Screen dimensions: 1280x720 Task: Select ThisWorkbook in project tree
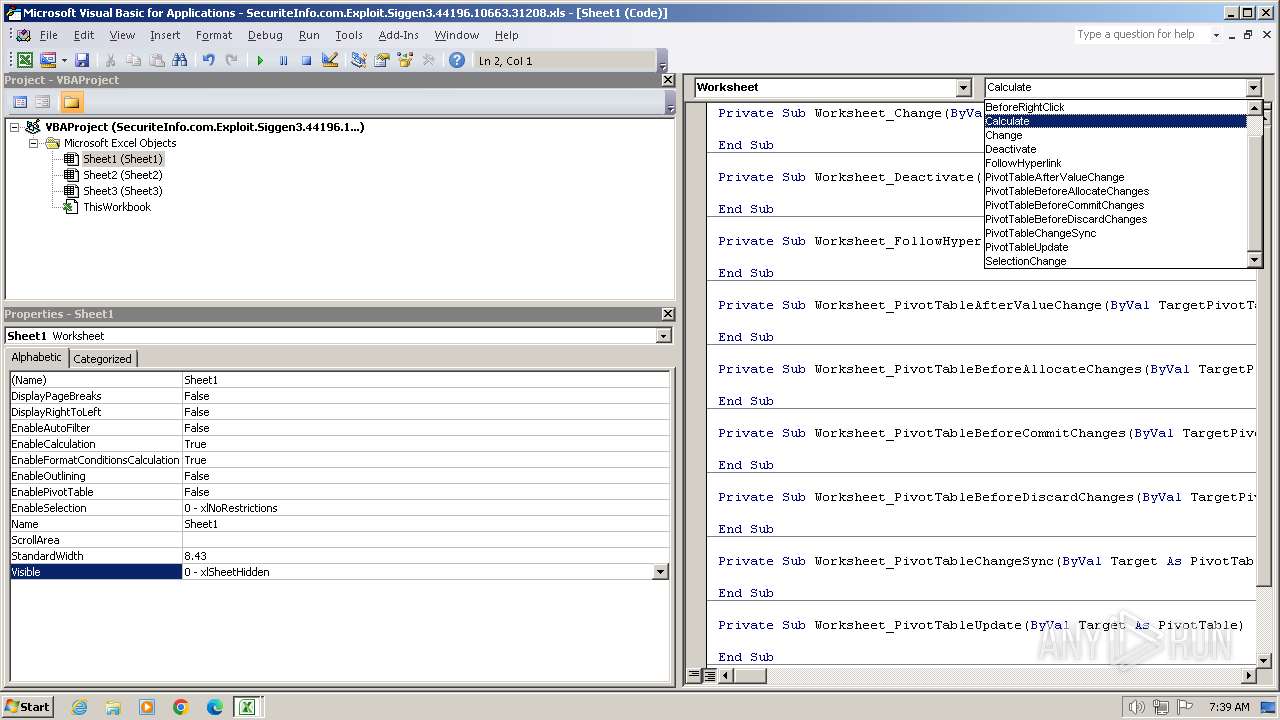click(117, 207)
